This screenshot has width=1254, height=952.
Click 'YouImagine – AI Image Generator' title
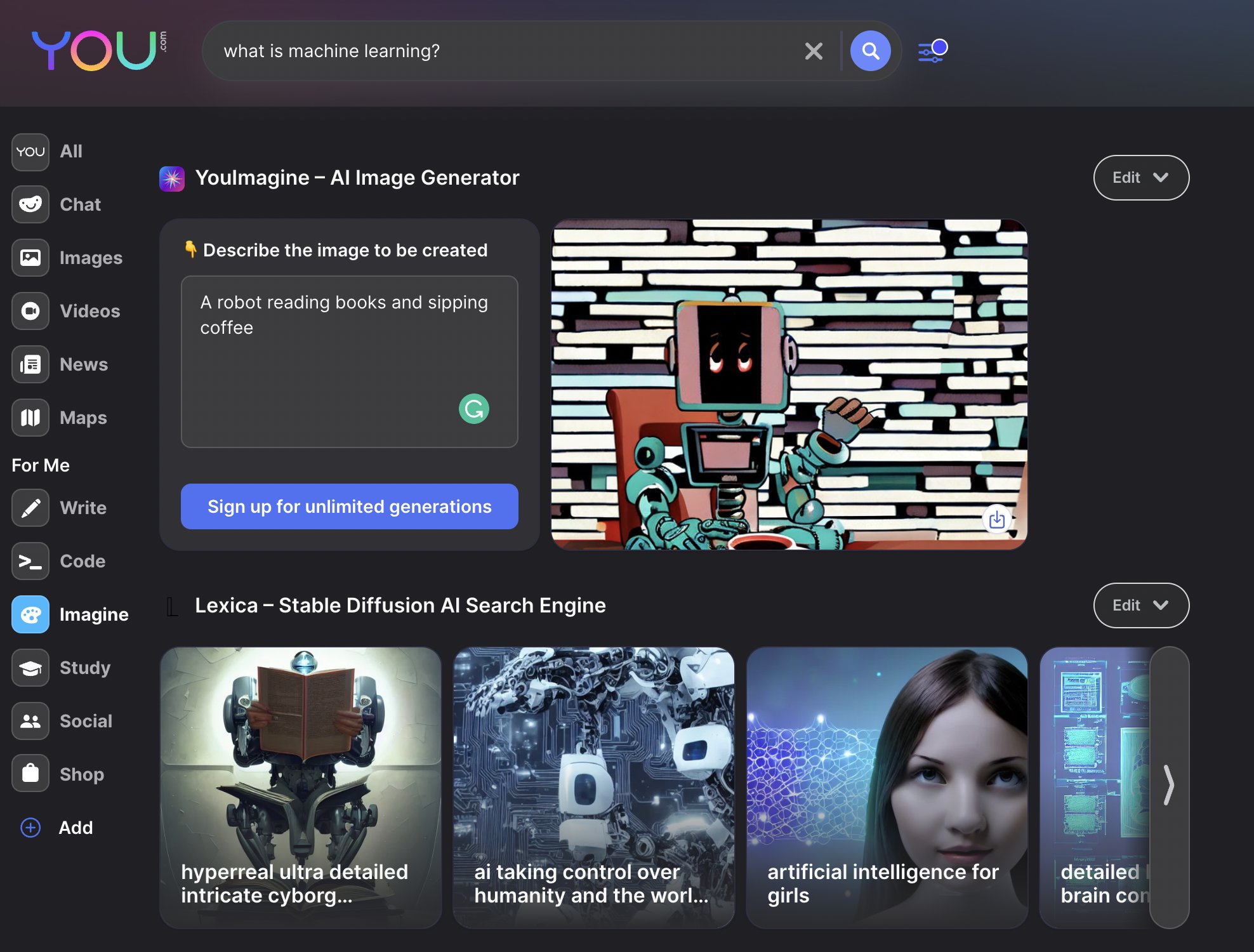coord(357,178)
